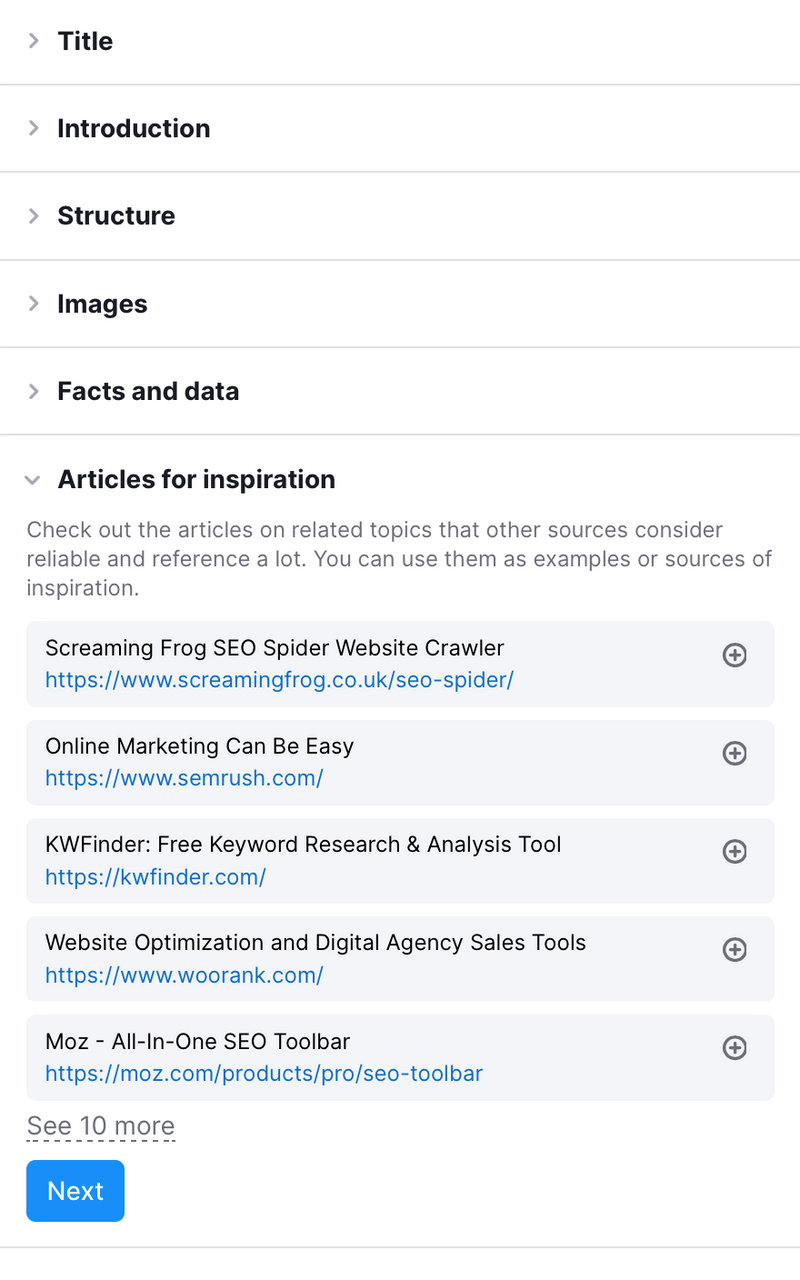
Task: Click the Next button
Action: click(75, 1191)
